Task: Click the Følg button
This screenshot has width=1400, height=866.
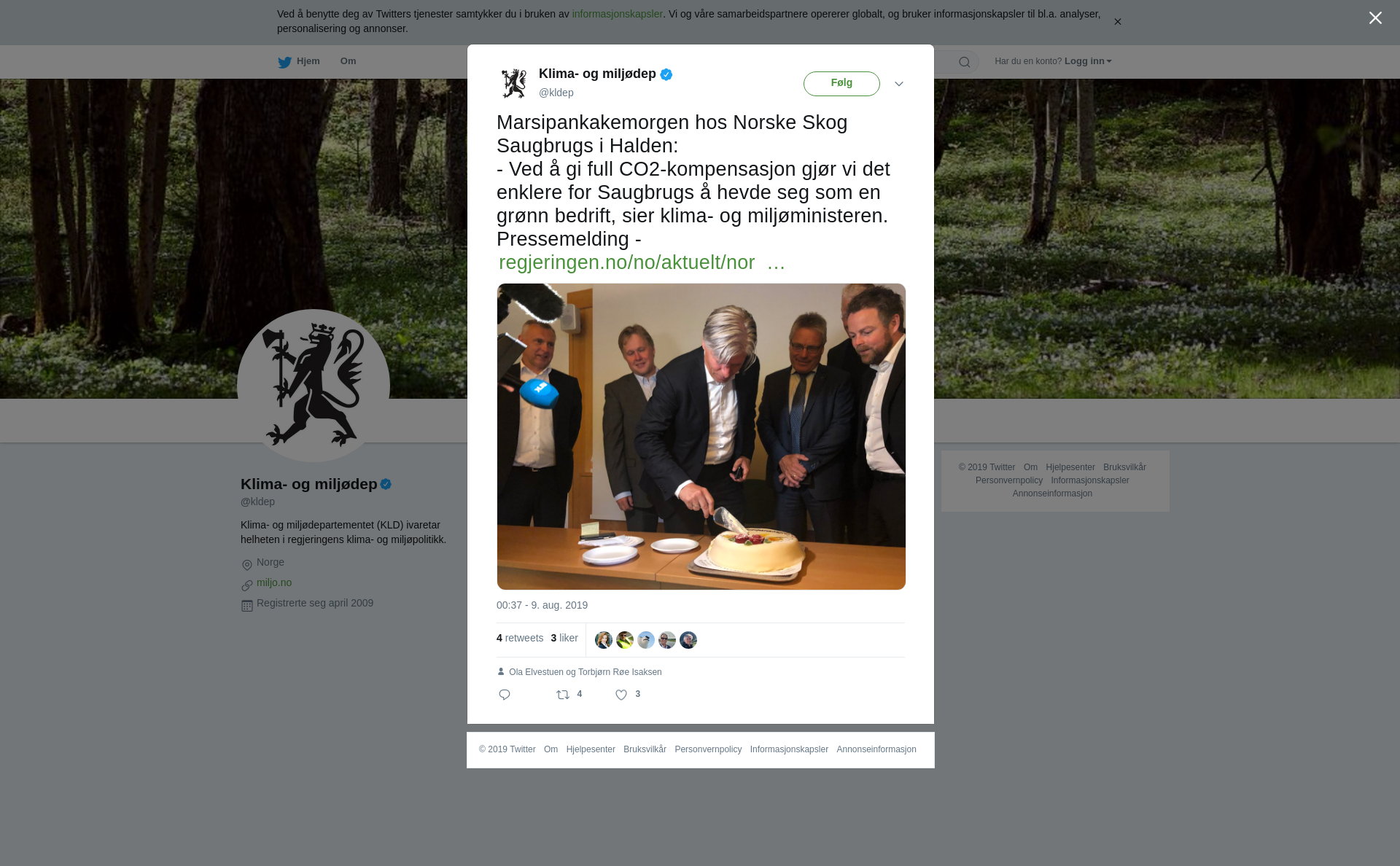Action: [841, 84]
